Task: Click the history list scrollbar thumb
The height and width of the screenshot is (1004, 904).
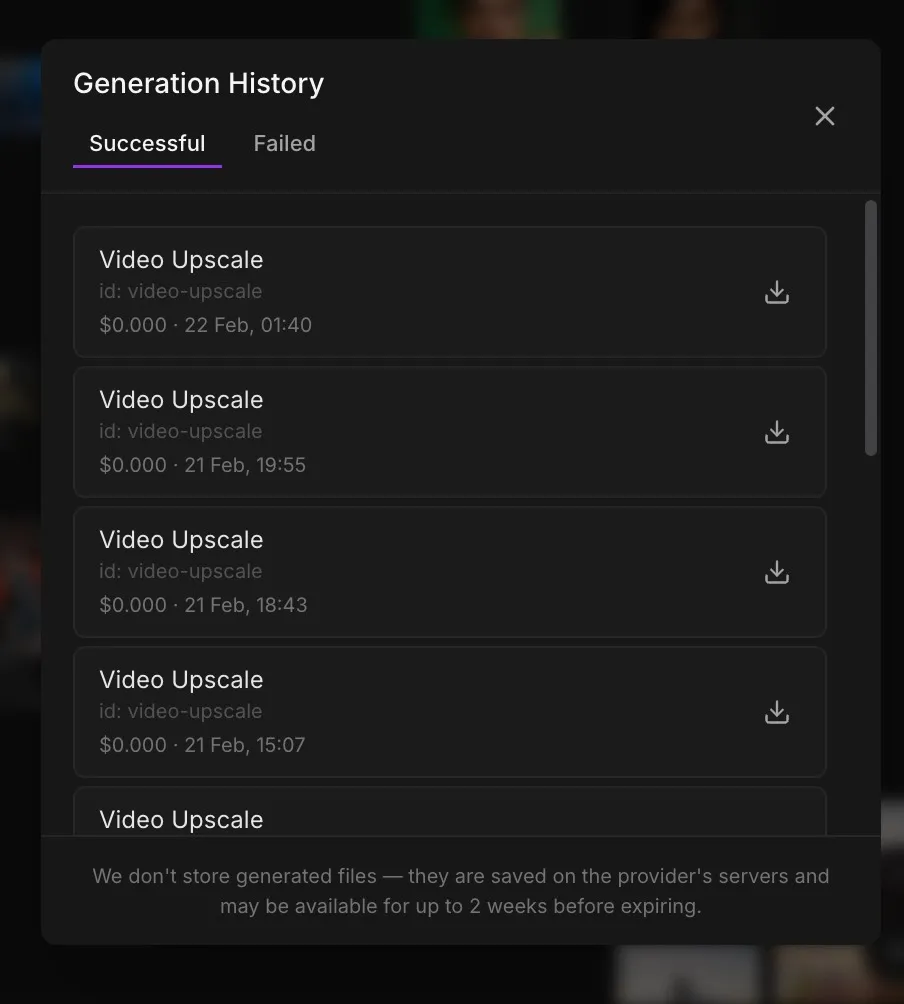Action: point(870,328)
